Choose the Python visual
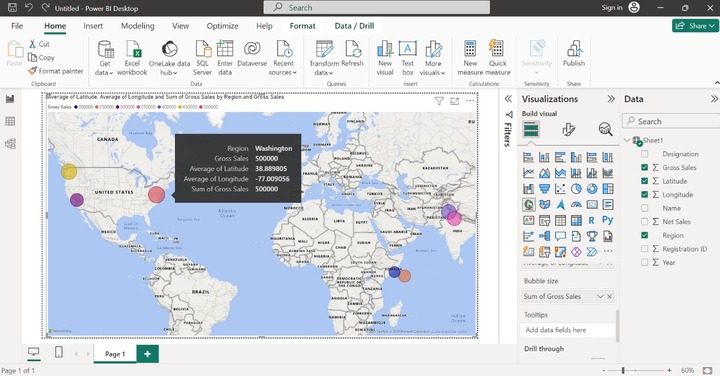The width and height of the screenshot is (720, 376). 608,220
